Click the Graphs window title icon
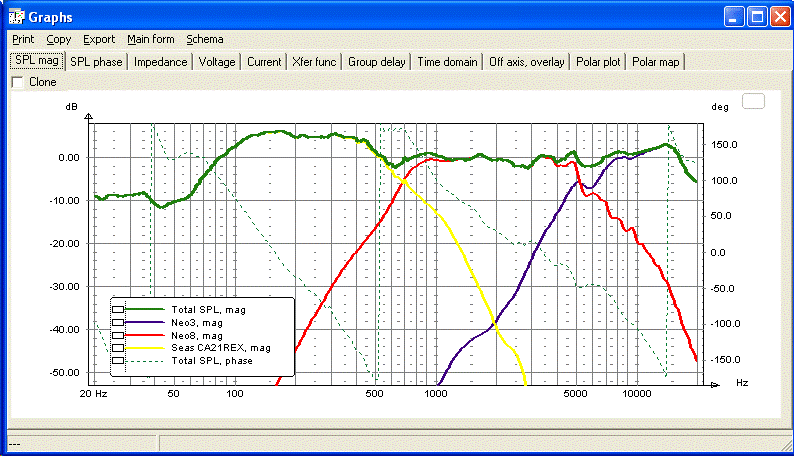Image resolution: width=794 pixels, height=456 pixels. [x=17, y=17]
